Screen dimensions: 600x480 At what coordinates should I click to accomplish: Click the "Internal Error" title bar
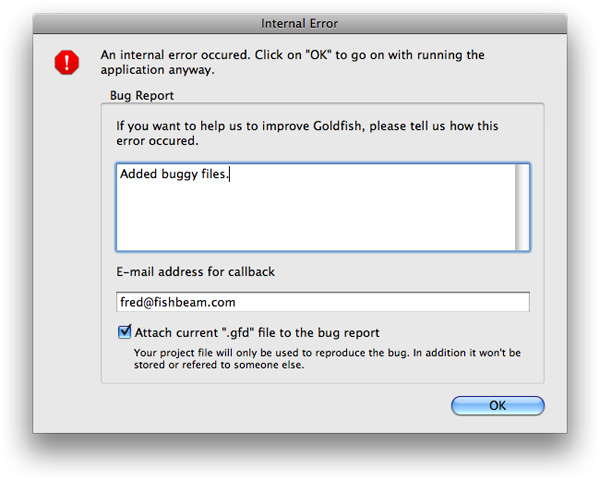(x=300, y=24)
